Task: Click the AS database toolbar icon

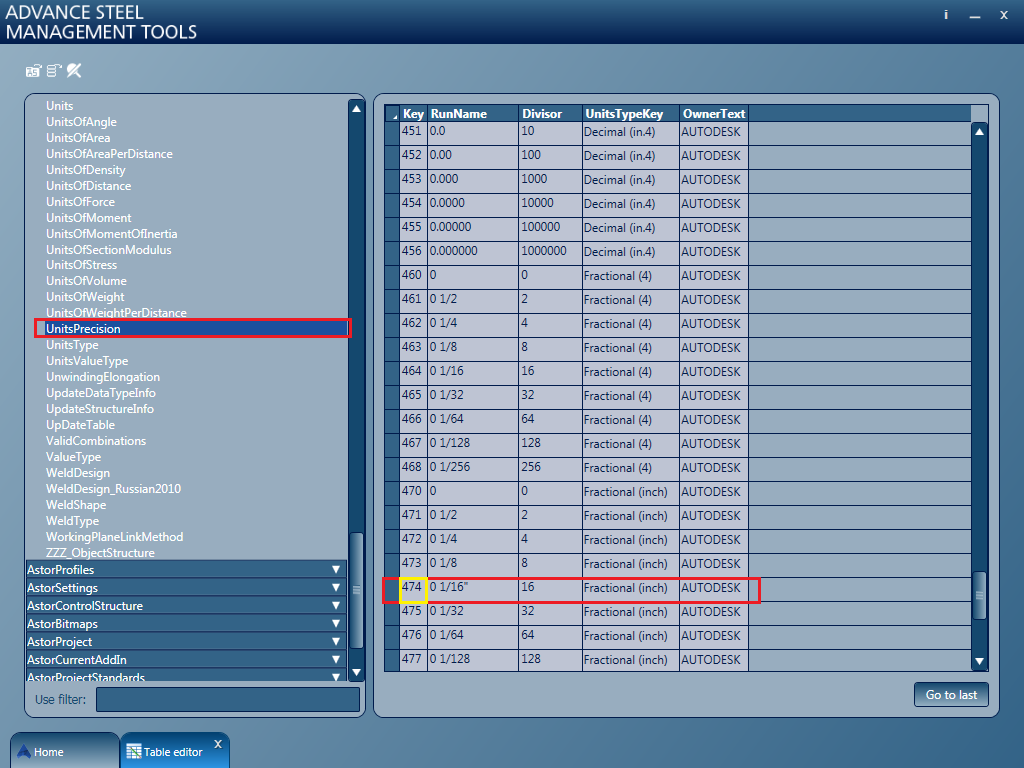Action: [x=33, y=71]
